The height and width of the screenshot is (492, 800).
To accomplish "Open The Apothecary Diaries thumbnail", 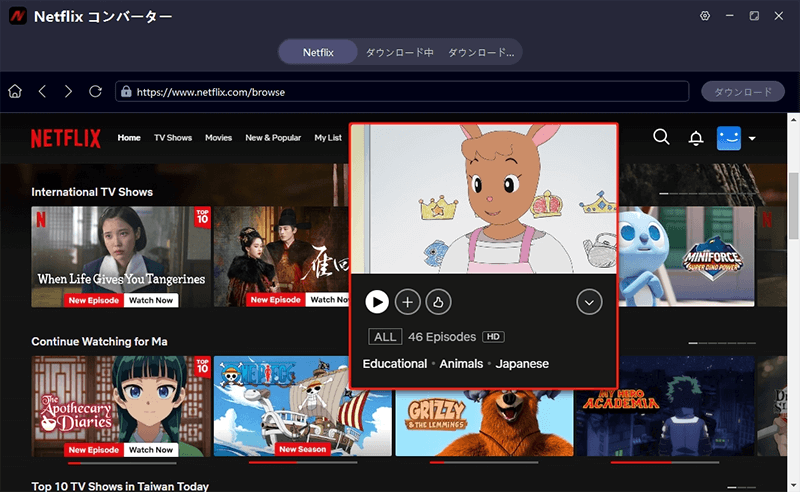I will click(121, 406).
